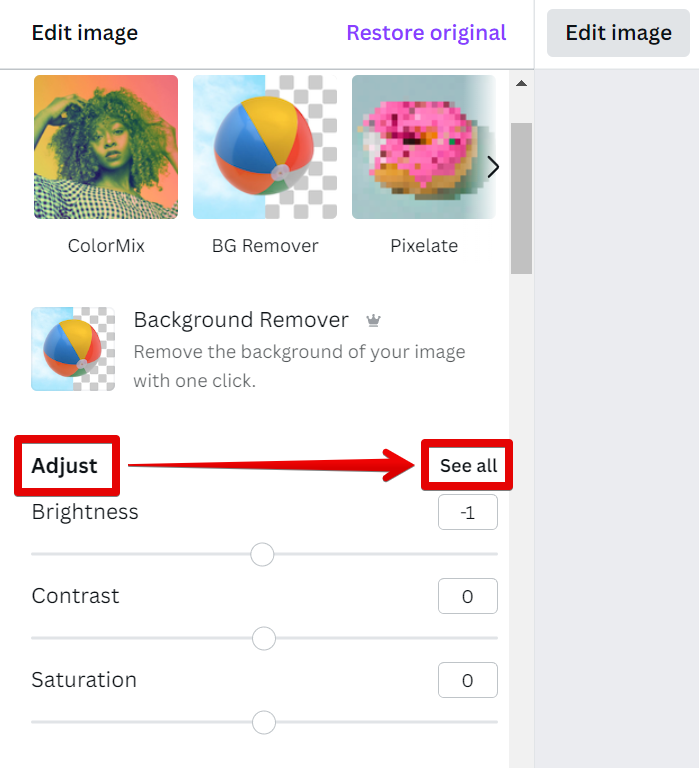
Task: Click Restore original link
Action: tap(426, 33)
